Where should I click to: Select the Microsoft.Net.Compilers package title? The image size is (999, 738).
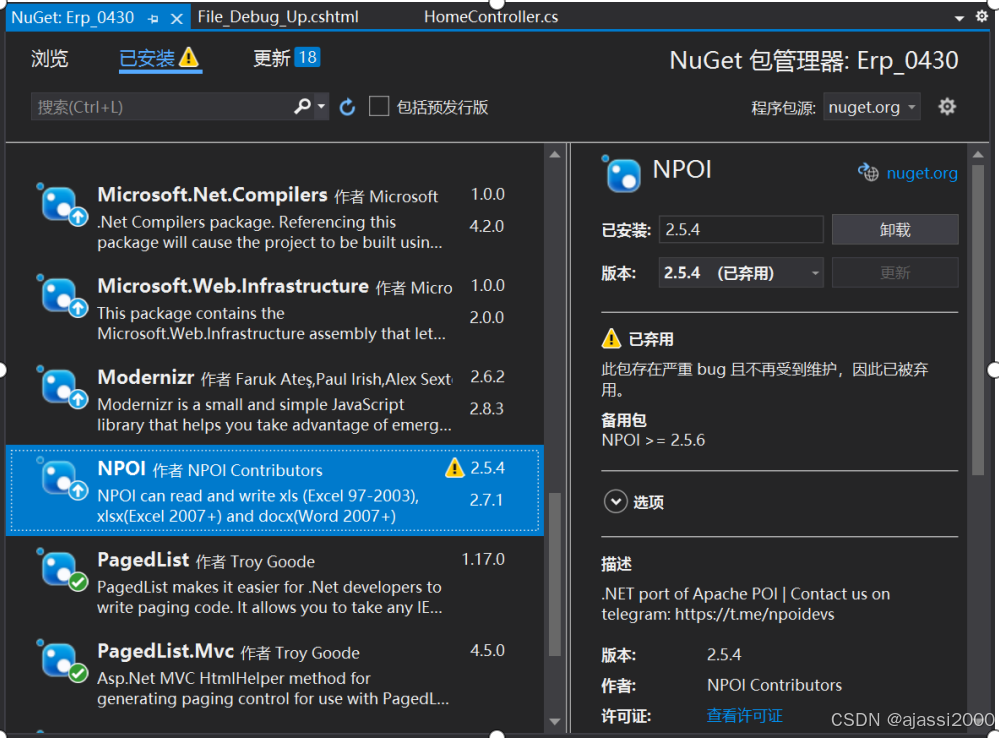coord(212,194)
